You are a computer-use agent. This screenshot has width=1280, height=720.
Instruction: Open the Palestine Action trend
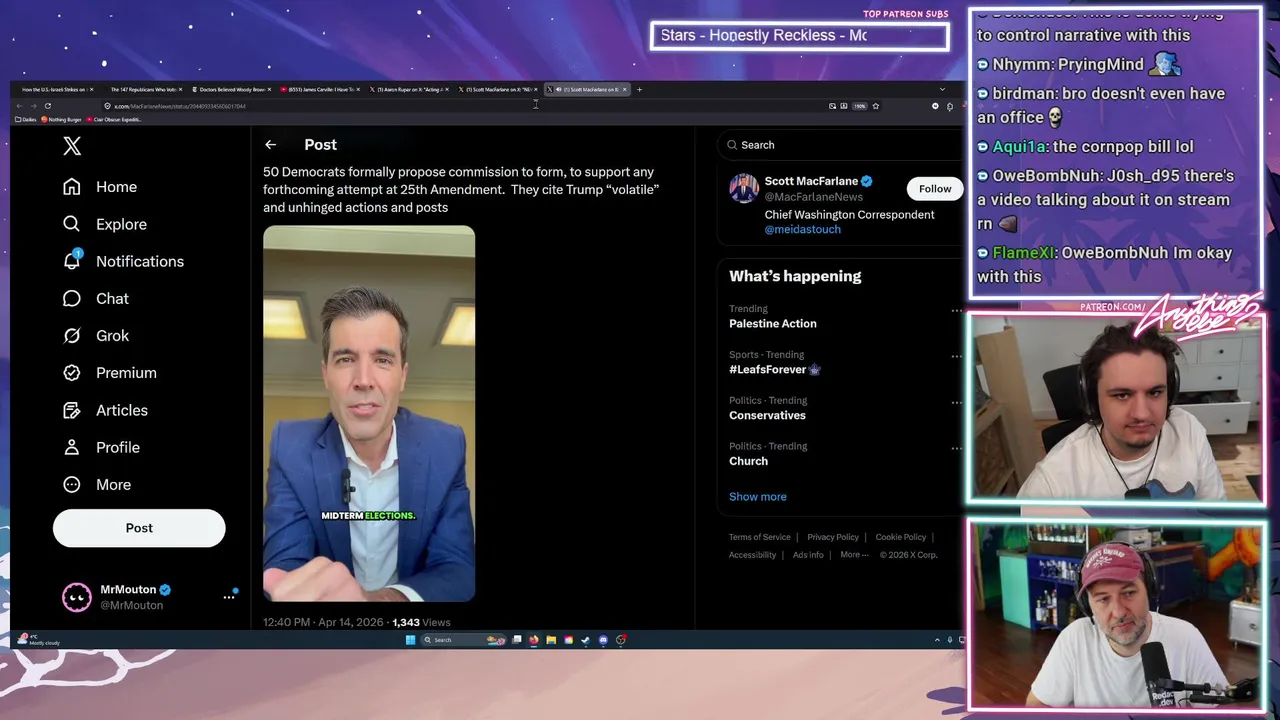click(x=773, y=324)
